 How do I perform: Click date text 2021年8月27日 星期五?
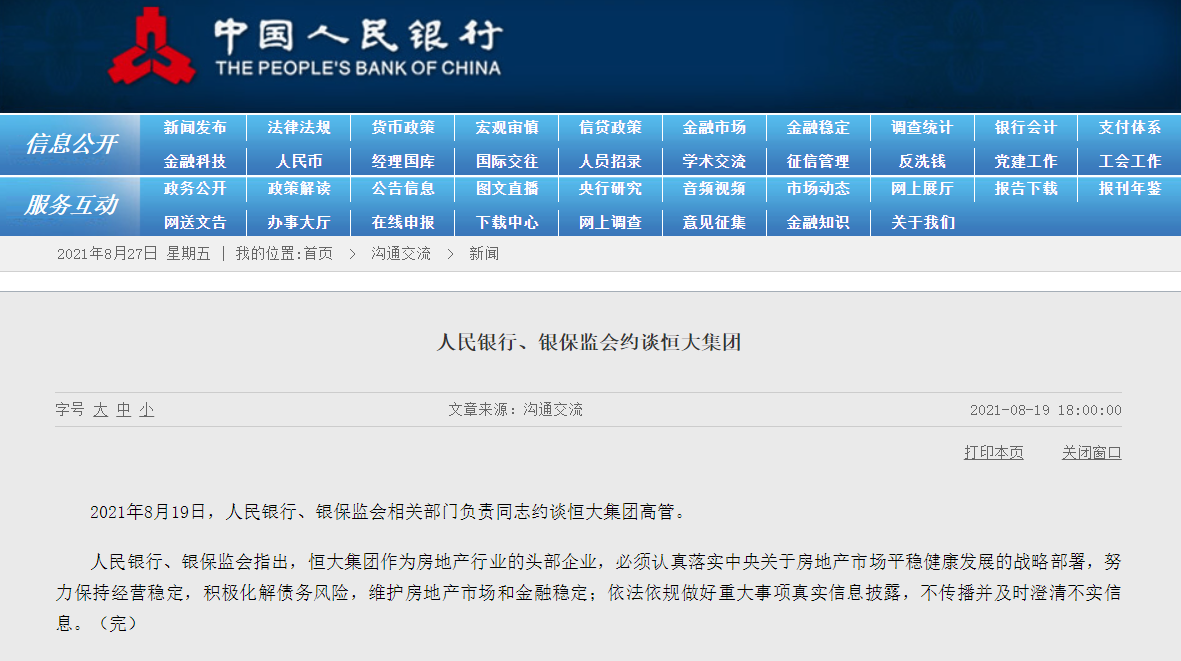[x=133, y=254]
